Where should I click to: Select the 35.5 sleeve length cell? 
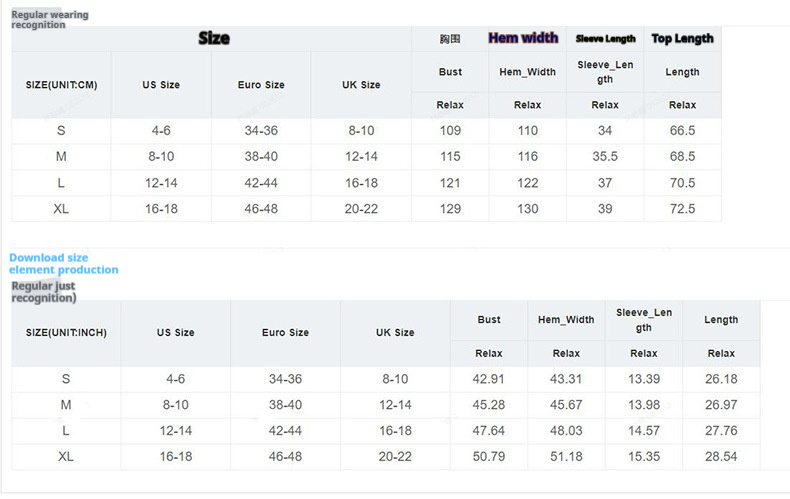[x=605, y=157]
